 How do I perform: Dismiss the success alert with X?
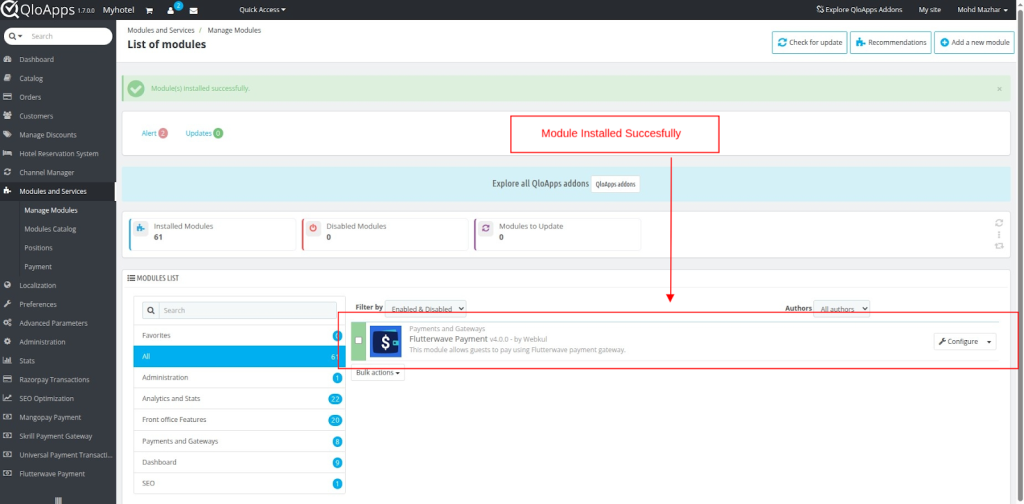click(x=999, y=89)
